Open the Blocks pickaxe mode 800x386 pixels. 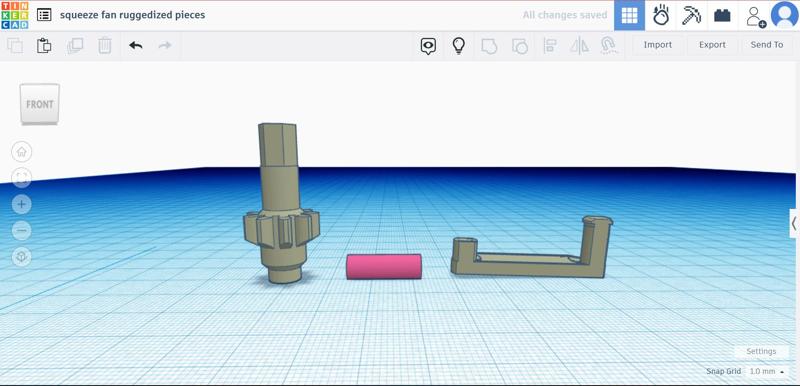coord(691,15)
